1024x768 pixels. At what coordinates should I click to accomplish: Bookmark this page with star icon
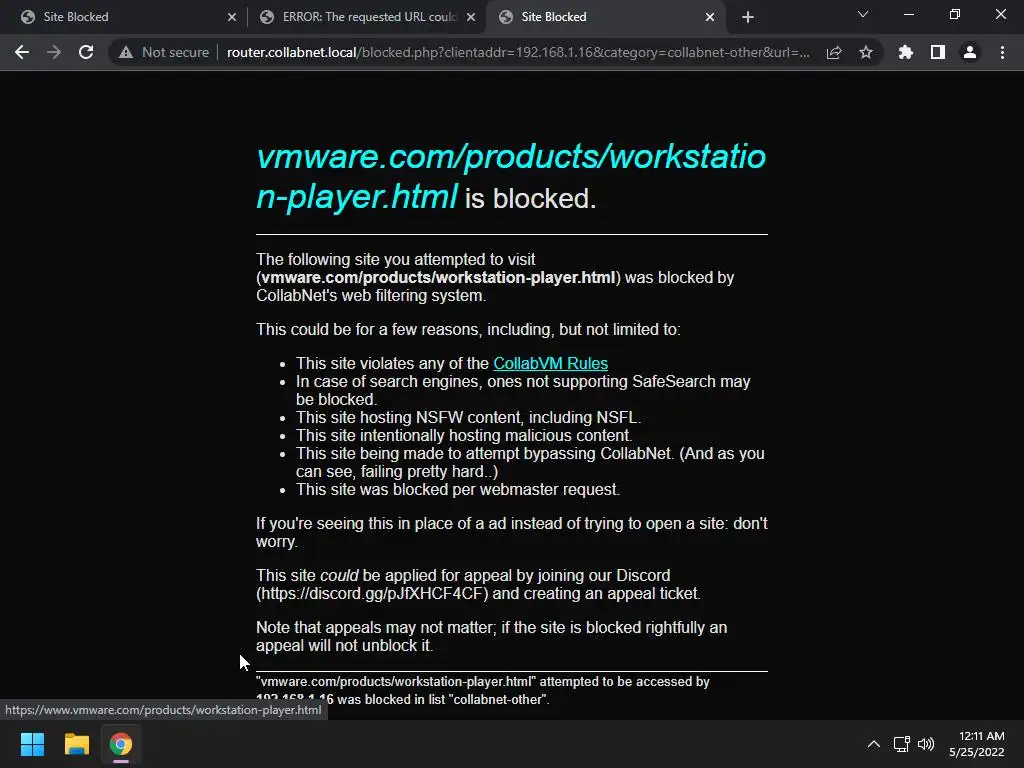866,52
